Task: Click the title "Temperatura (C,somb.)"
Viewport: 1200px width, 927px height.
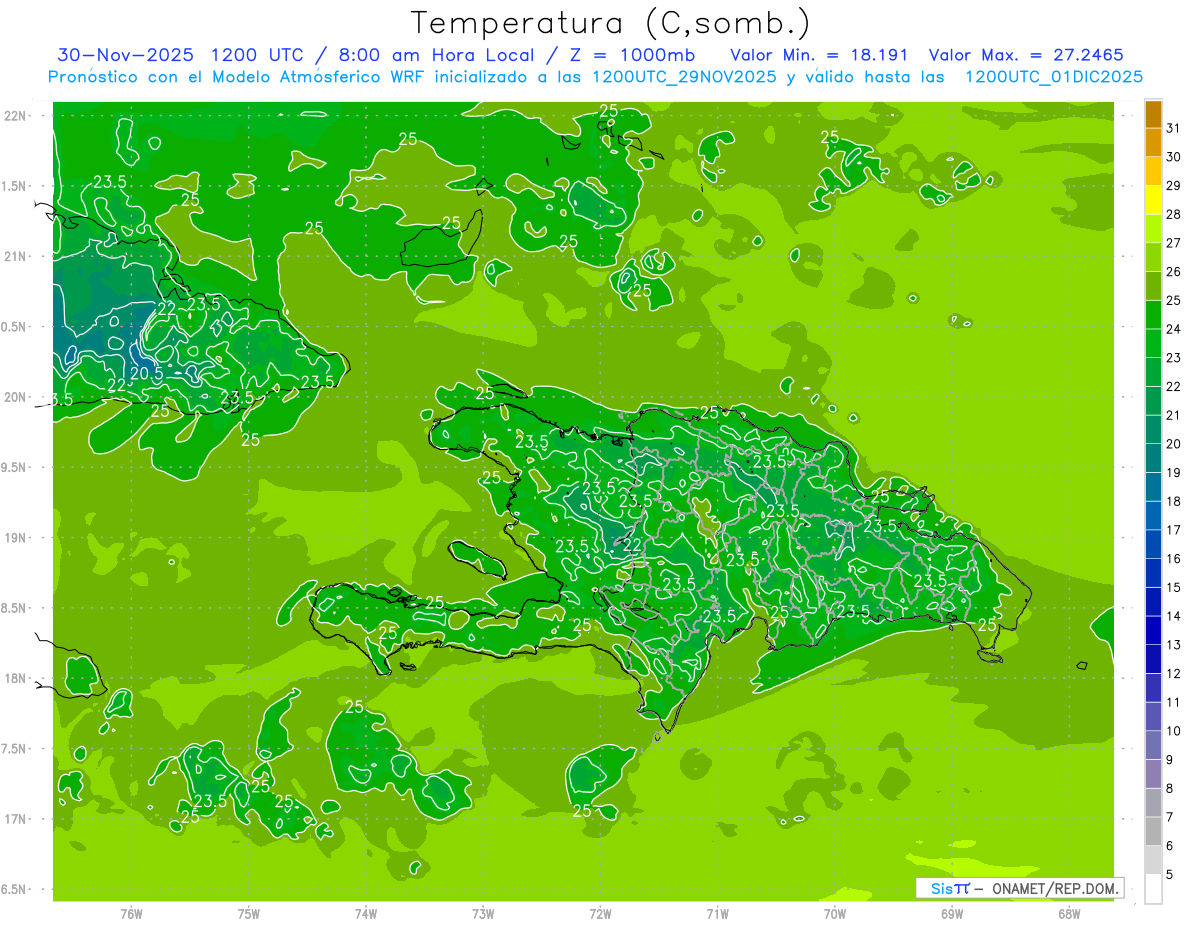Action: coord(611,23)
